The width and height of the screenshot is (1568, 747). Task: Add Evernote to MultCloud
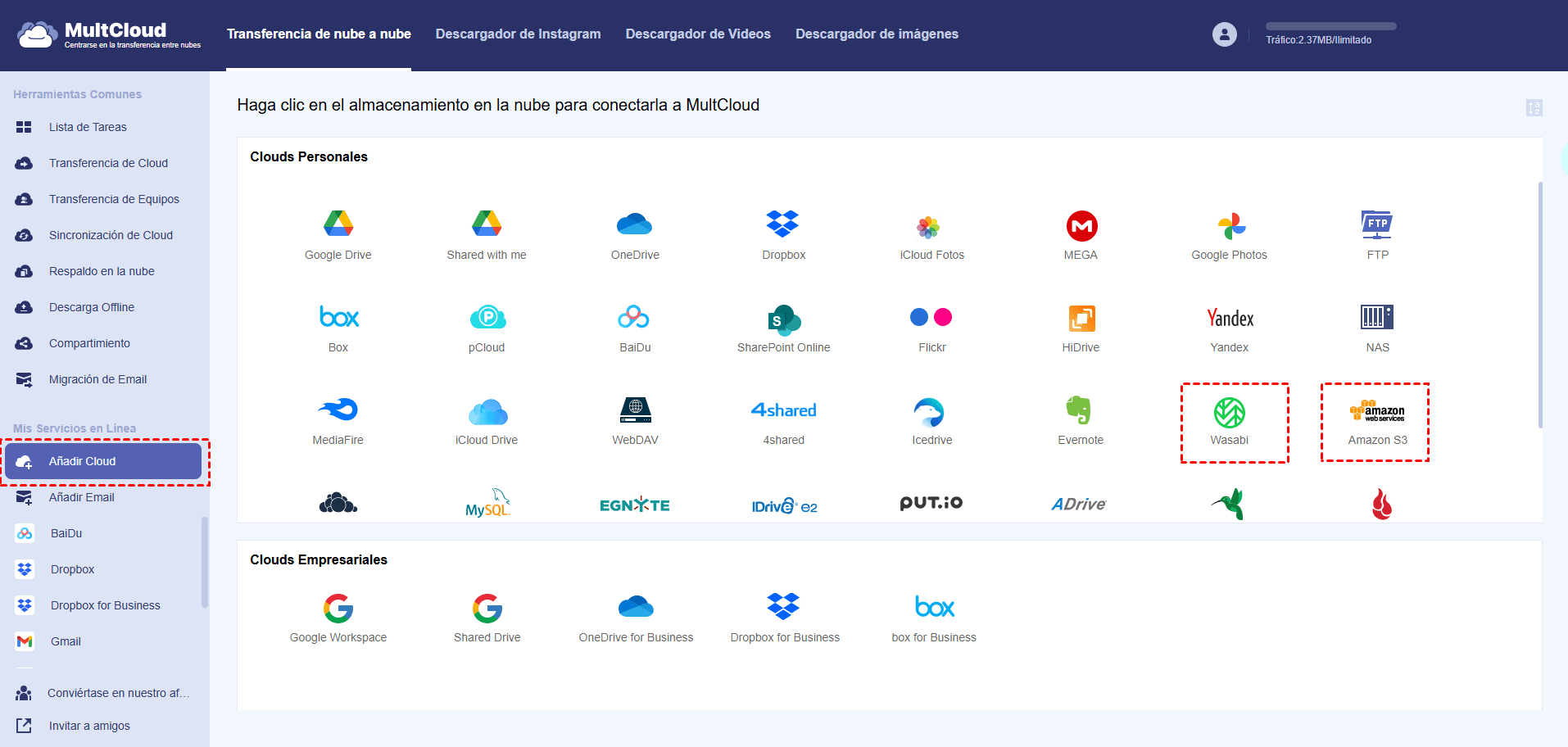coord(1081,421)
